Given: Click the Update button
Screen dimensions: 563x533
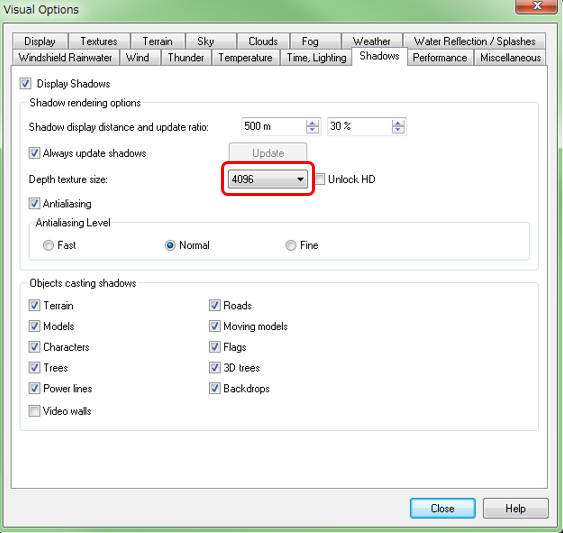Looking at the screenshot, I should tap(268, 153).
